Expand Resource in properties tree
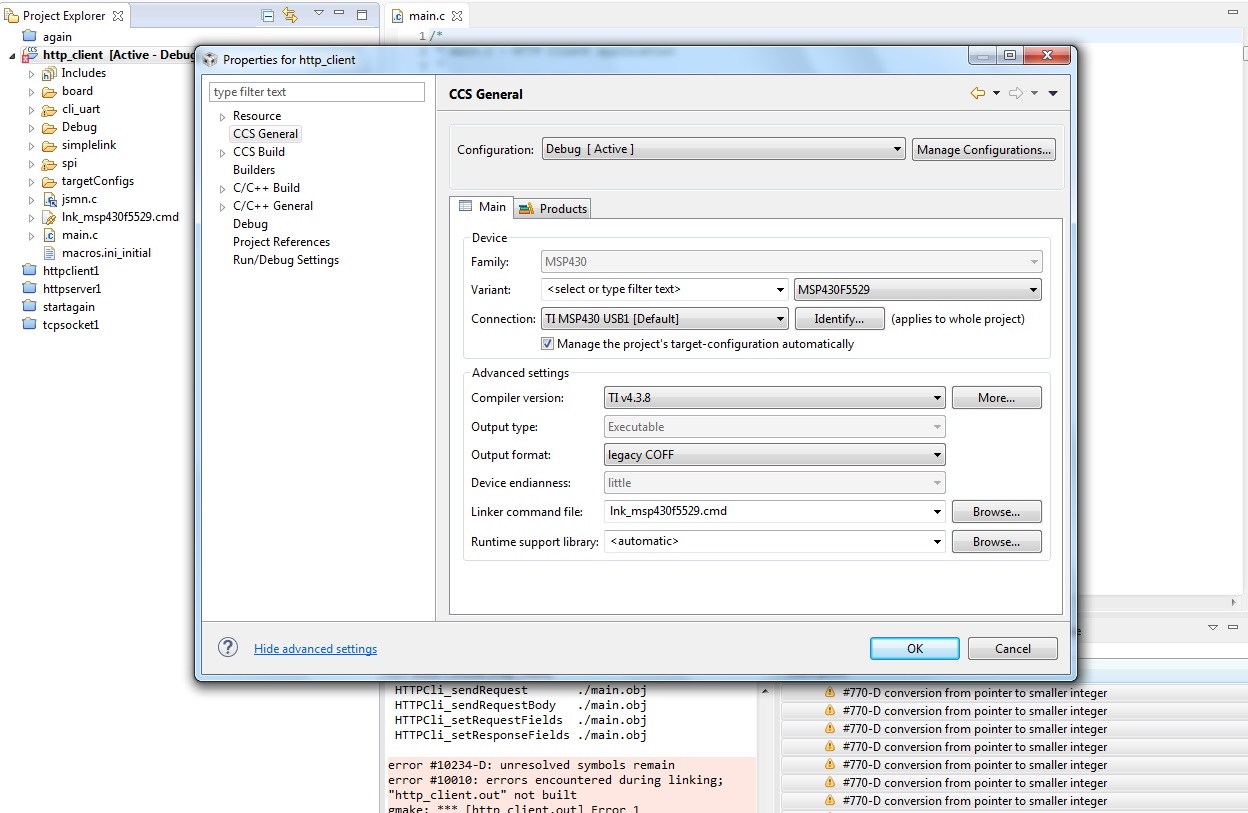This screenshot has height=813, width=1248. pyautogui.click(x=223, y=117)
